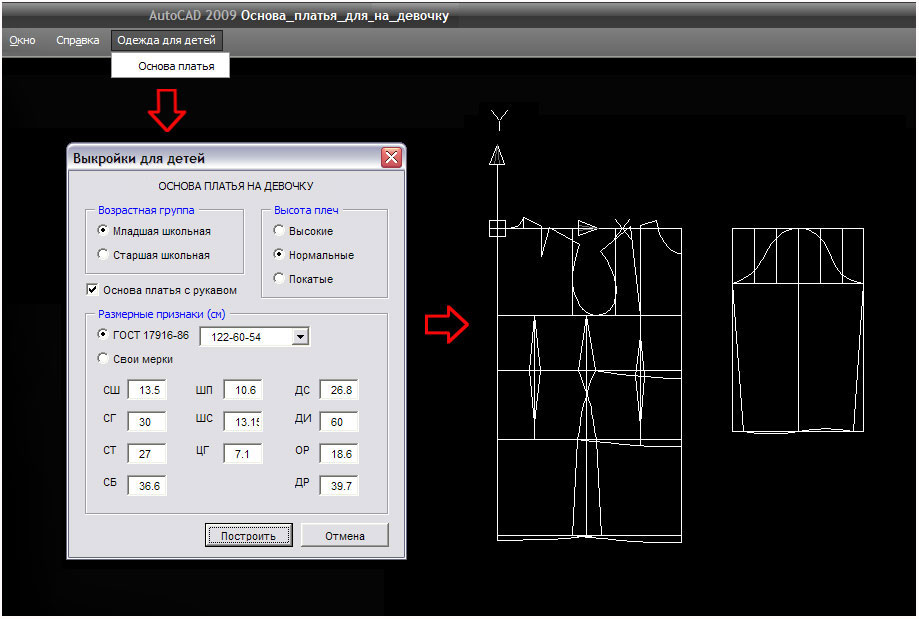Toggle Основа платья с рукавом checkbox
The height and width of the screenshot is (619, 919).
pos(93,291)
